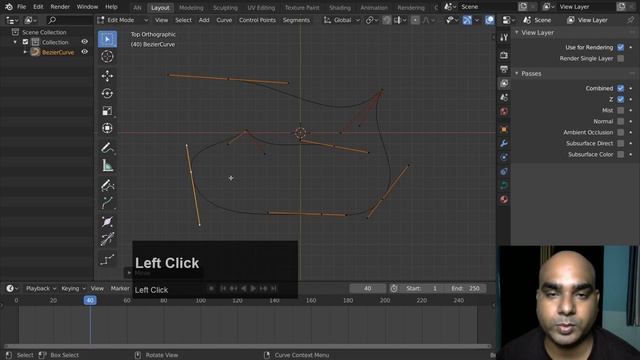
Task: Open the Control Points menu
Action: pyautogui.click(x=257, y=20)
